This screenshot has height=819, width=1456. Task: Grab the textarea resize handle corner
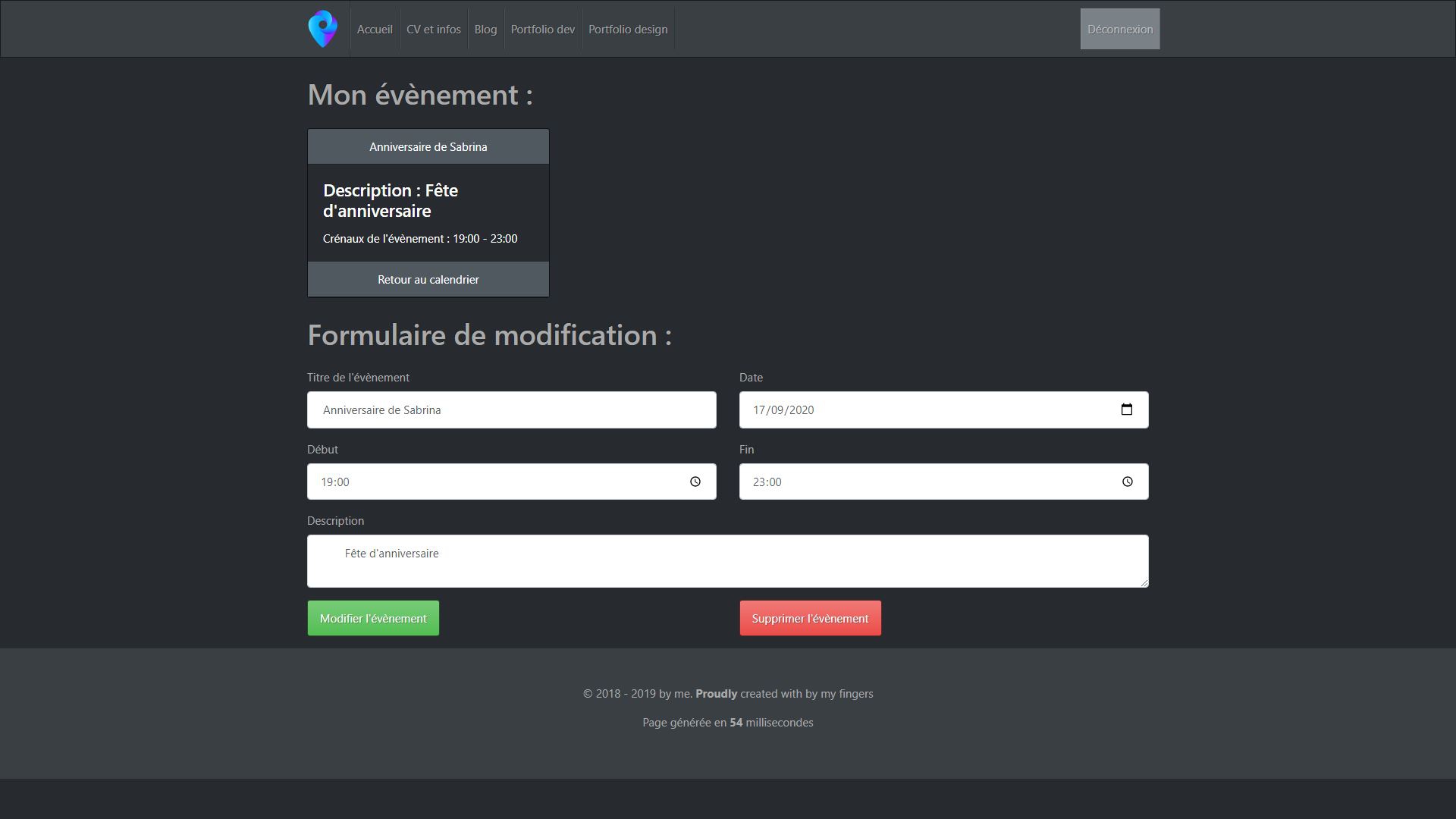point(1144,583)
